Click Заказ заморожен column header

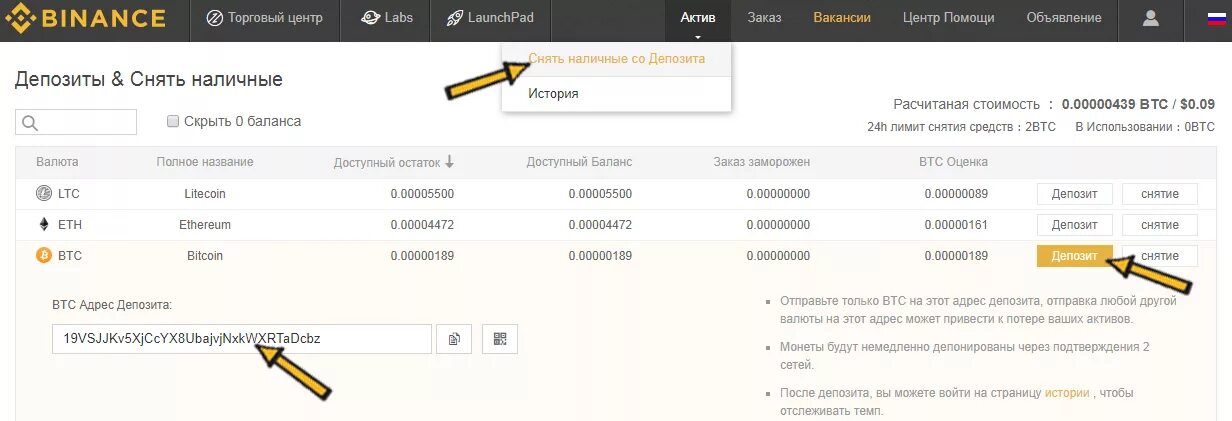762,162
